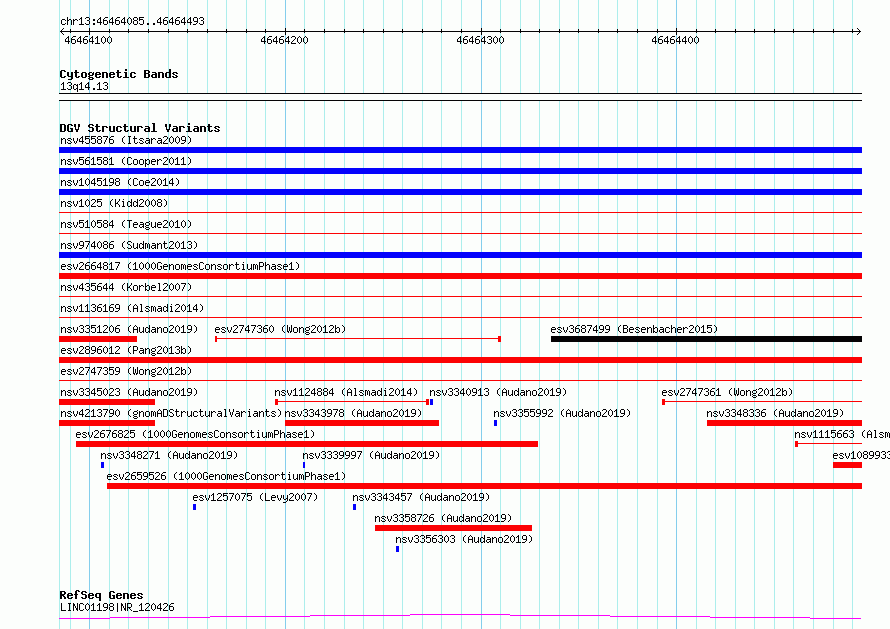
Task: Click the ruler at position 46464300
Action: click(480, 40)
